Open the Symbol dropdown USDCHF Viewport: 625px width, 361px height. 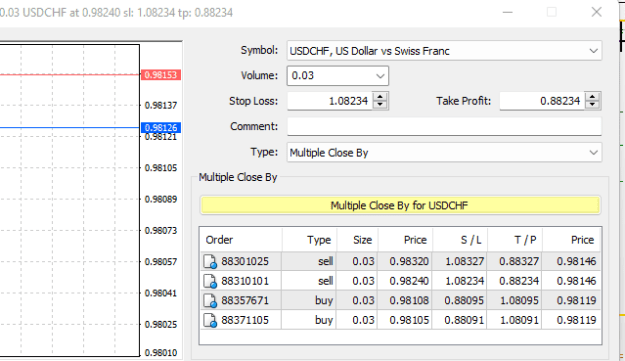(444, 51)
